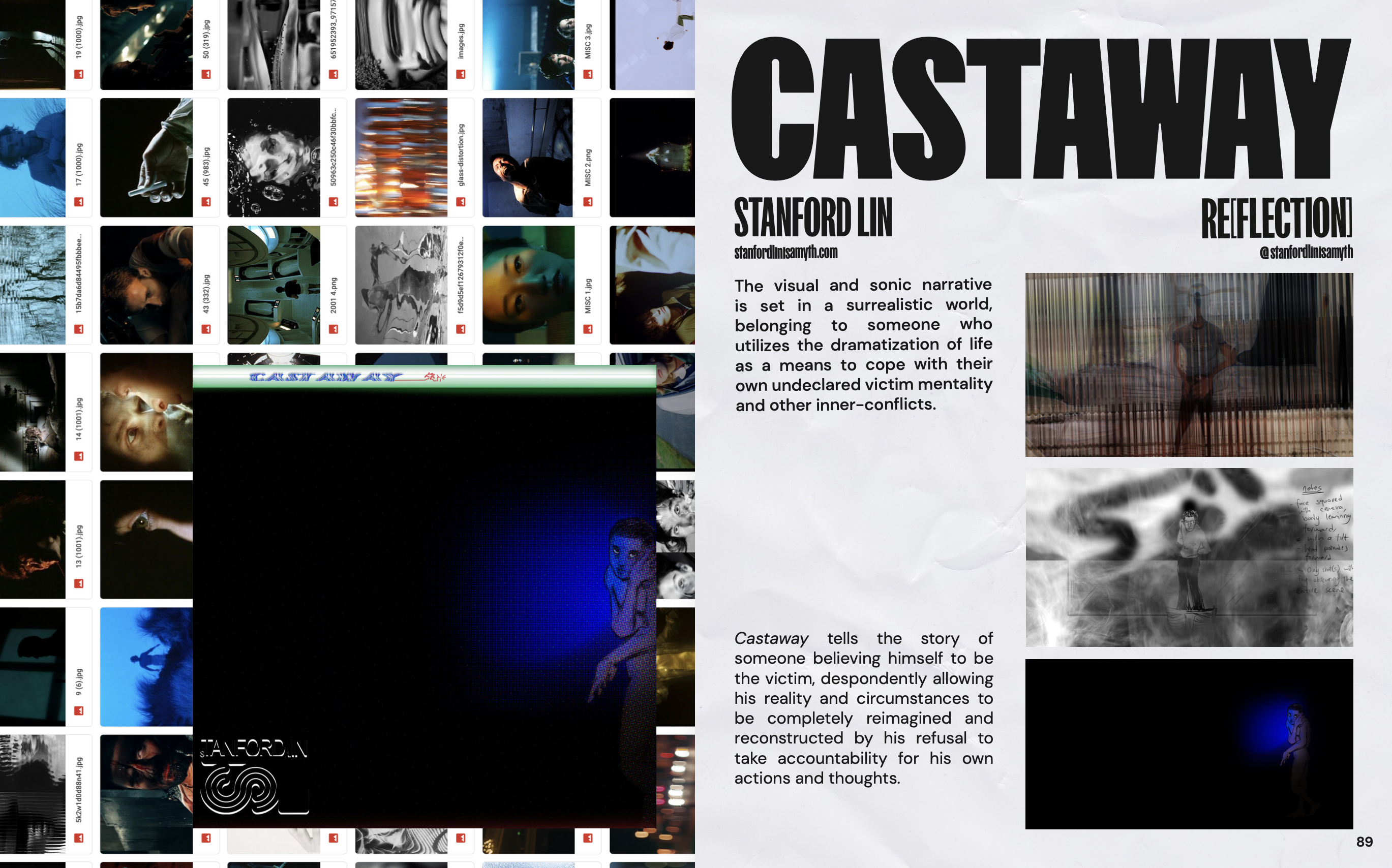Click the red file icon beside 14 (1001).jpg
Screen dimensions: 1392x868
coord(79,456)
